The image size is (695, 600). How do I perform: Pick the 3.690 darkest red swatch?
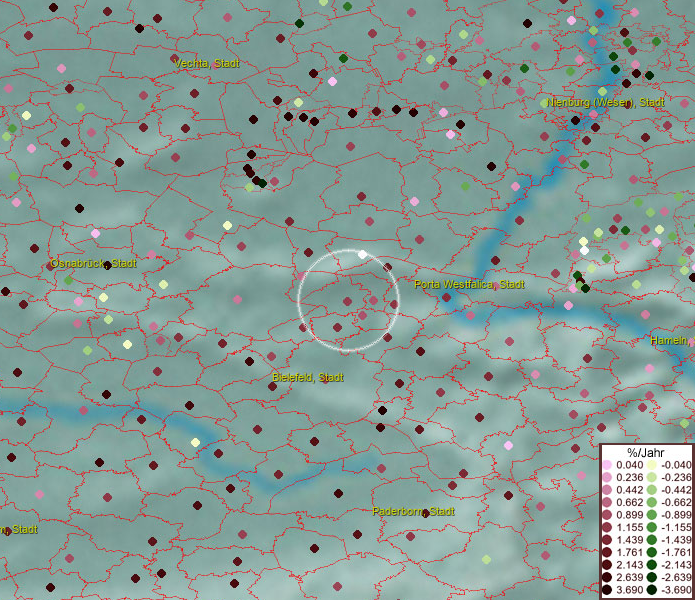[x=607, y=590]
